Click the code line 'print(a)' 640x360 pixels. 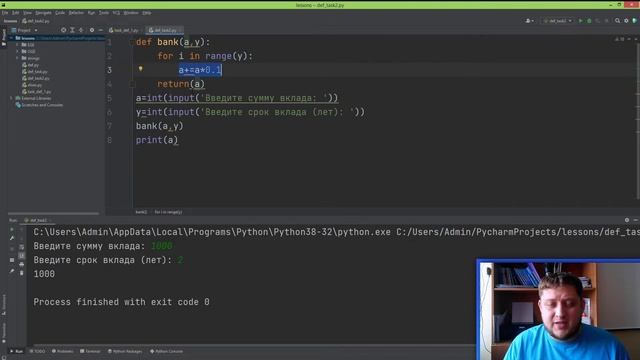point(157,140)
